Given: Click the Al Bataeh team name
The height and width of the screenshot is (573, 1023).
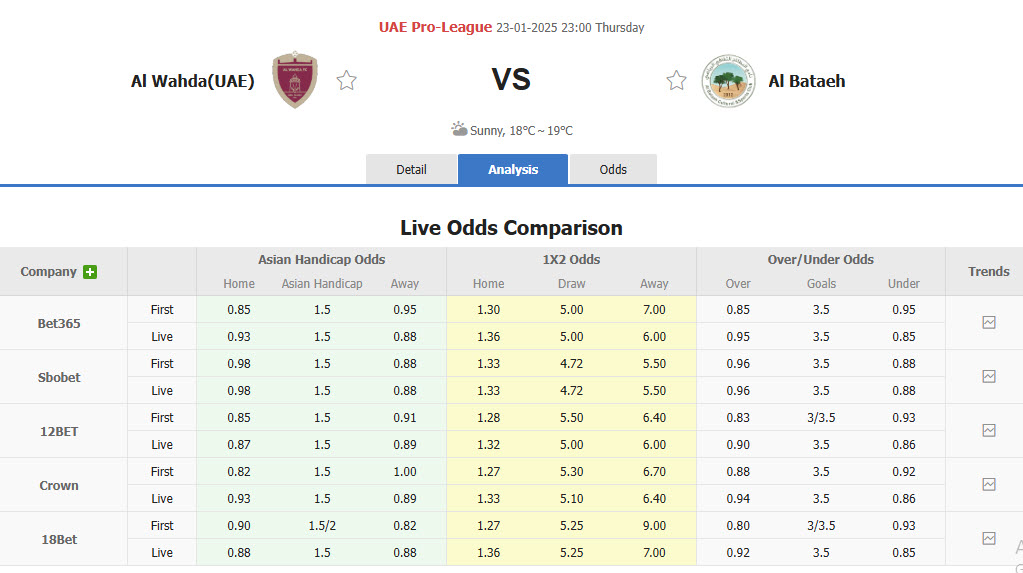Looking at the screenshot, I should pyautogui.click(x=807, y=81).
